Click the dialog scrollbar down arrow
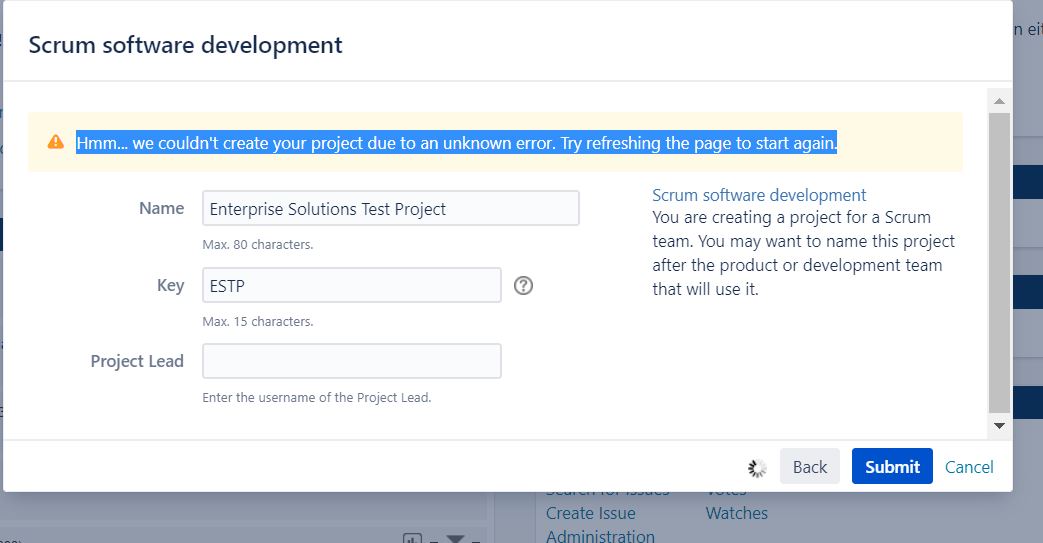The image size is (1043, 543). point(999,426)
